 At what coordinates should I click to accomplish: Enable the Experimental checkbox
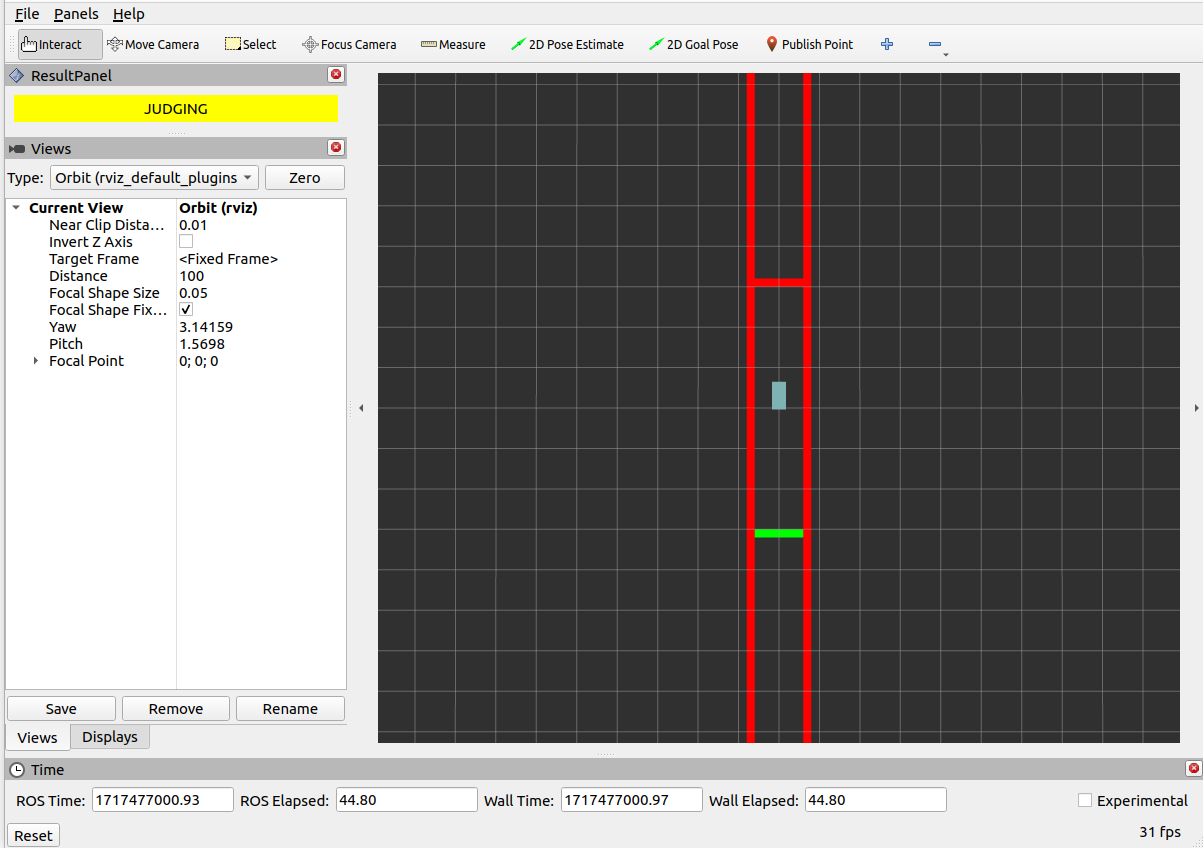coord(1085,800)
